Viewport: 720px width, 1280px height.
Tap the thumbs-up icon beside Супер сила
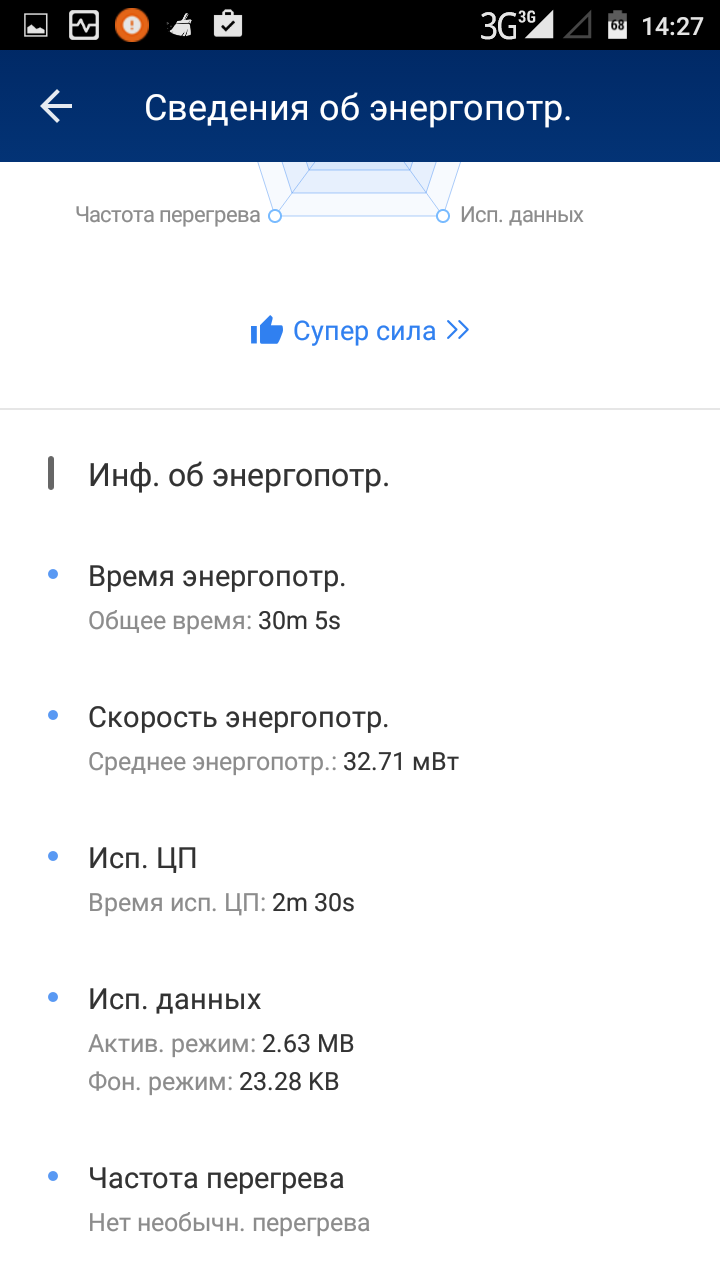267,331
